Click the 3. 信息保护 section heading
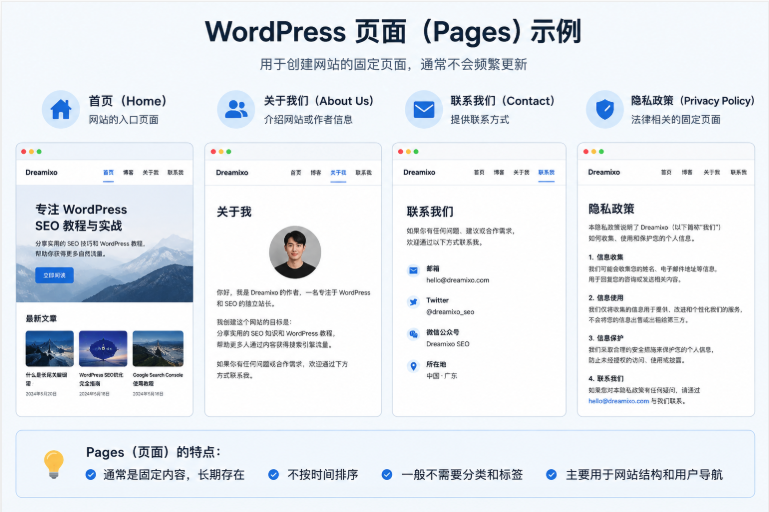The width and height of the screenshot is (769, 512). click(606, 338)
